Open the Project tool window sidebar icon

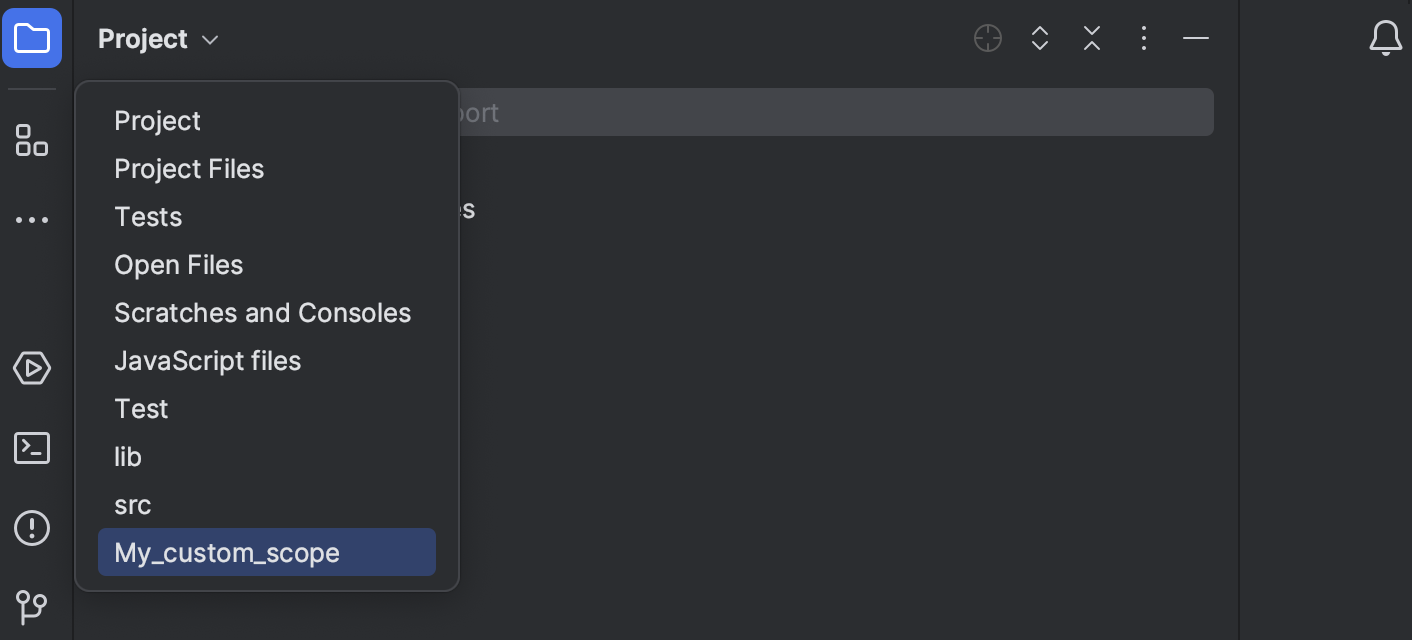(x=32, y=38)
